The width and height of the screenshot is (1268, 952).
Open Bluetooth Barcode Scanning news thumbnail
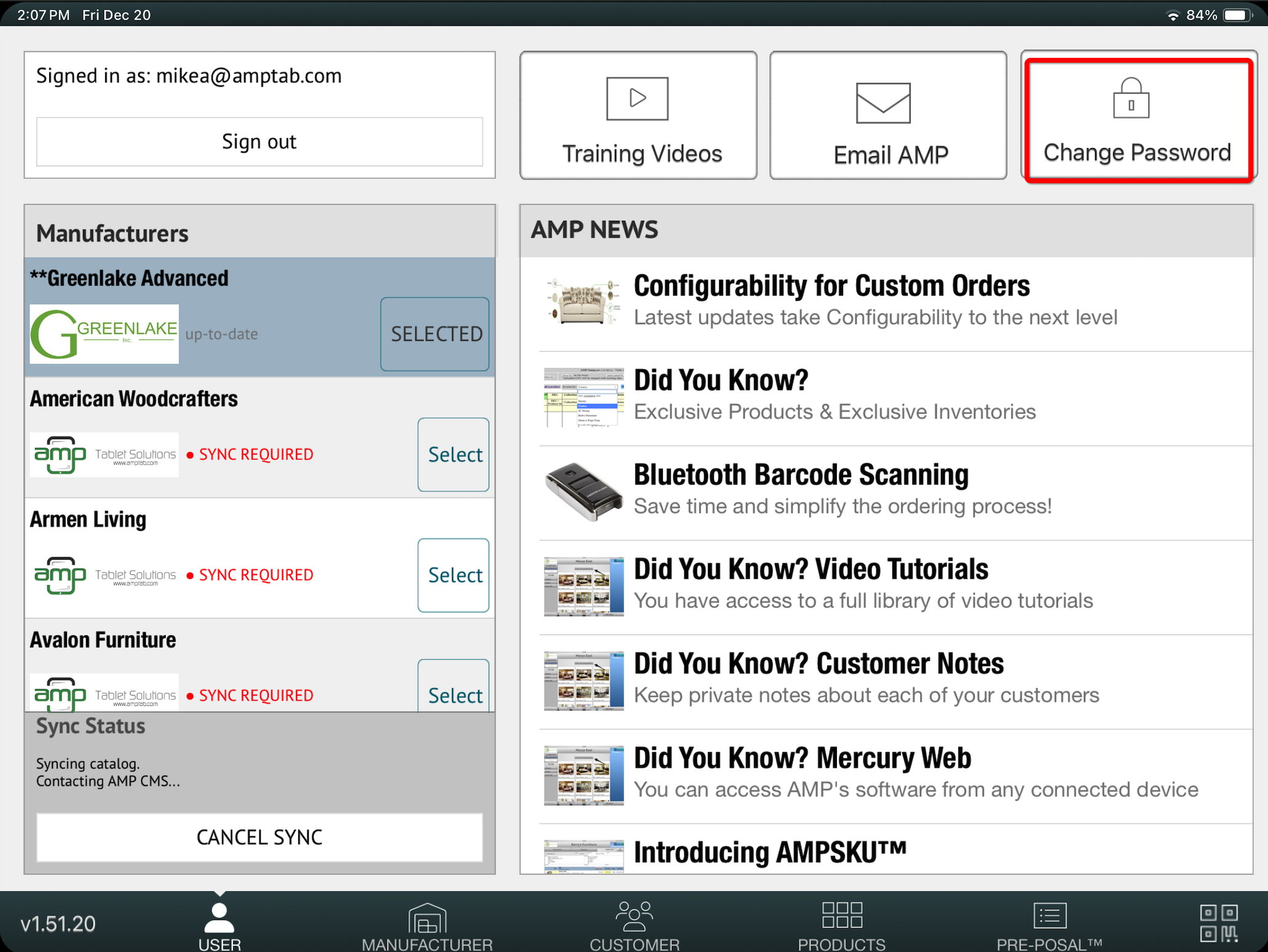tap(583, 492)
